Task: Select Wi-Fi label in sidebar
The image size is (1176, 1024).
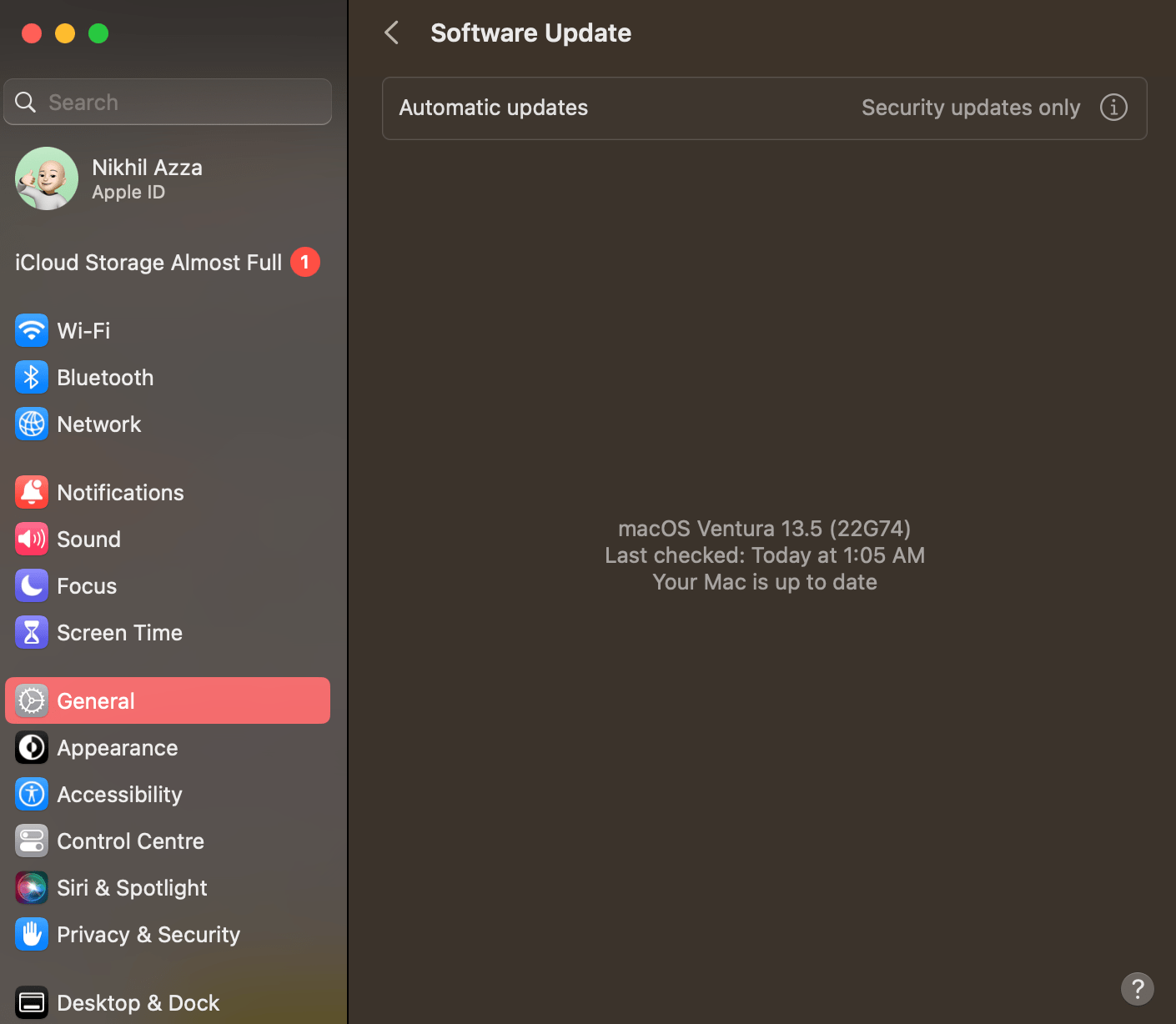Action: 83,331
